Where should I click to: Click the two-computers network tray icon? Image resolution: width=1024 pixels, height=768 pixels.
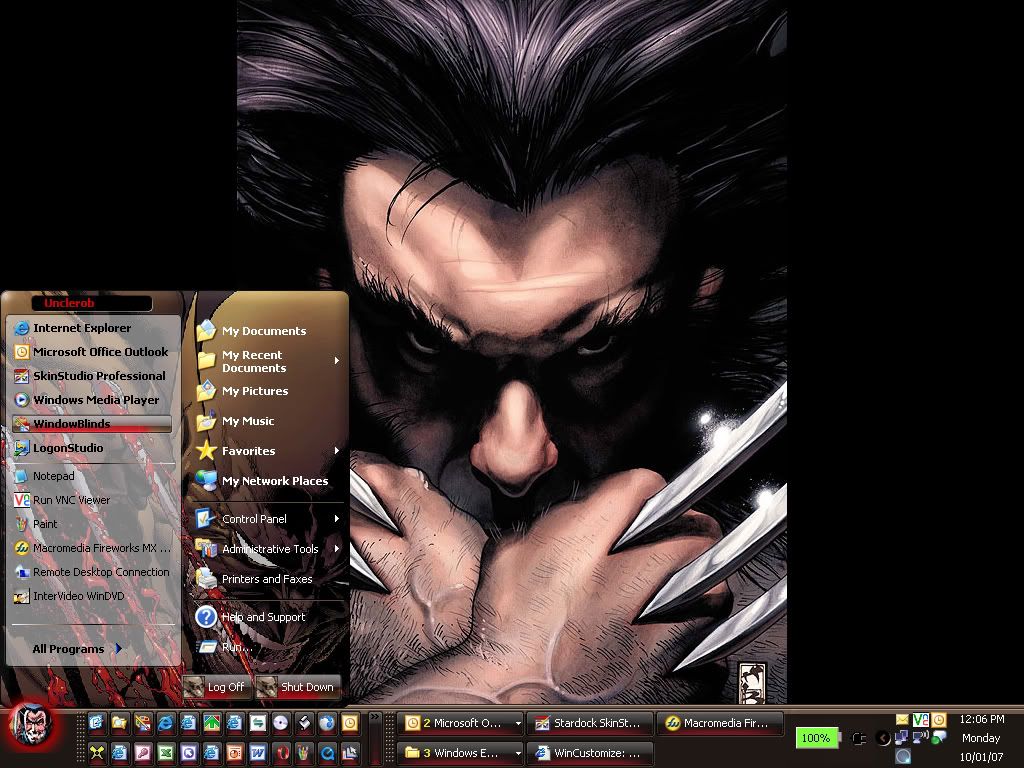pyautogui.click(x=901, y=738)
